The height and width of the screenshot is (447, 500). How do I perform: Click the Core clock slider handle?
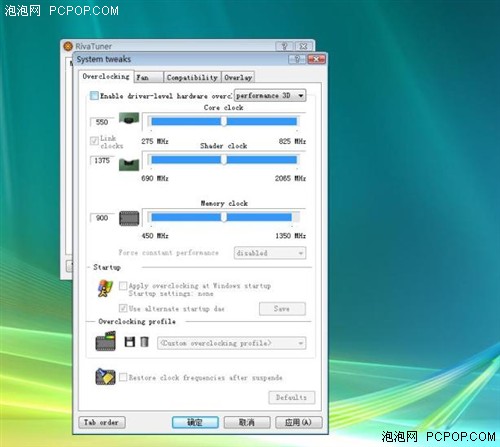[x=224, y=121]
